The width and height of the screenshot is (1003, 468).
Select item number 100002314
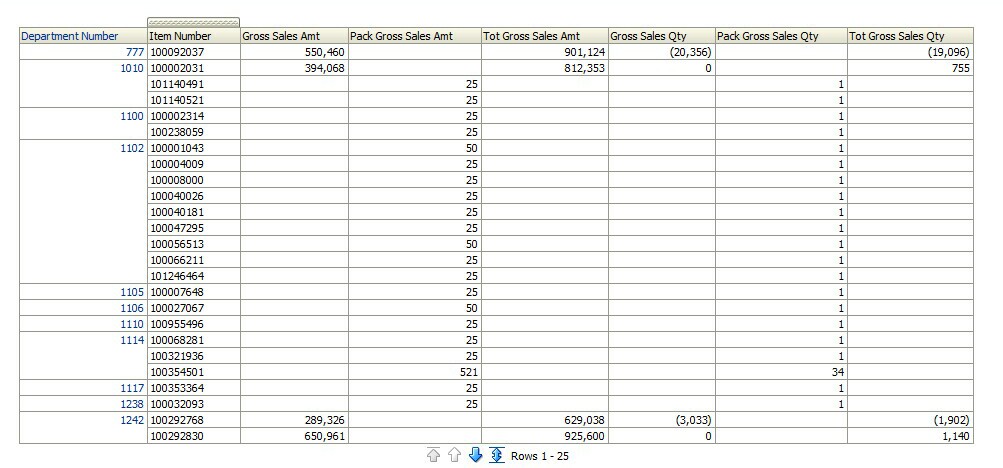click(177, 116)
